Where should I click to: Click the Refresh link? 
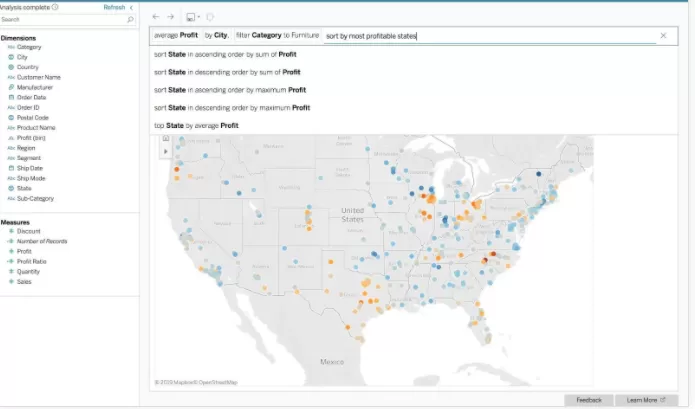114,7
